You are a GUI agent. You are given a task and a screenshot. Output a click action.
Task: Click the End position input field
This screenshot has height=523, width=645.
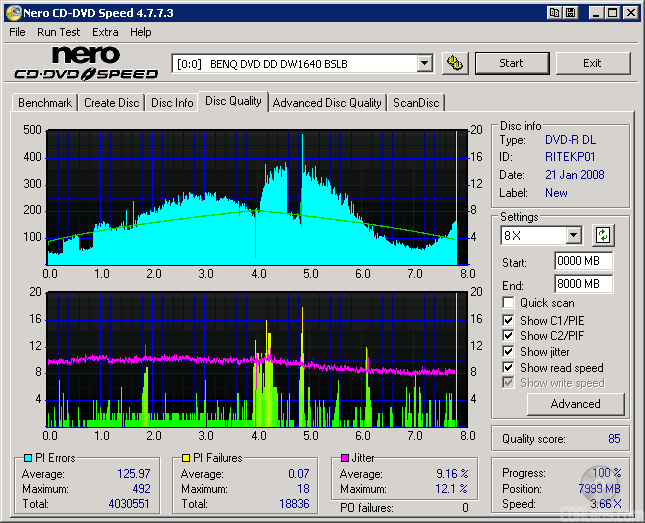pyautogui.click(x=583, y=284)
